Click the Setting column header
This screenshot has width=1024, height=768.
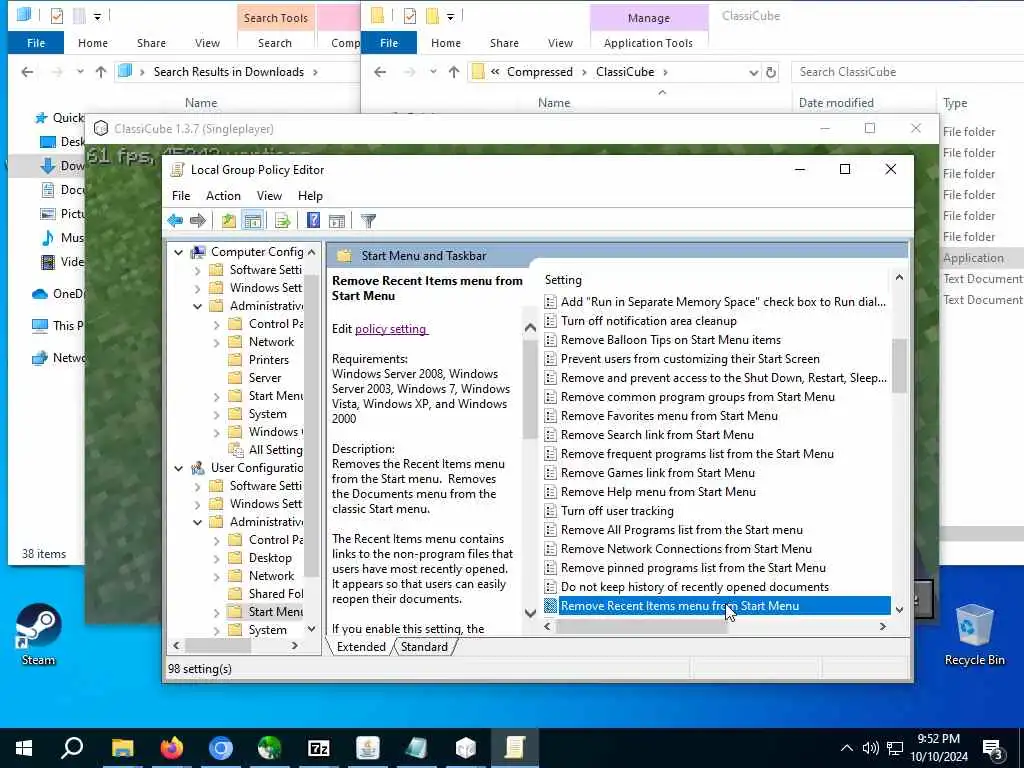[563, 280]
